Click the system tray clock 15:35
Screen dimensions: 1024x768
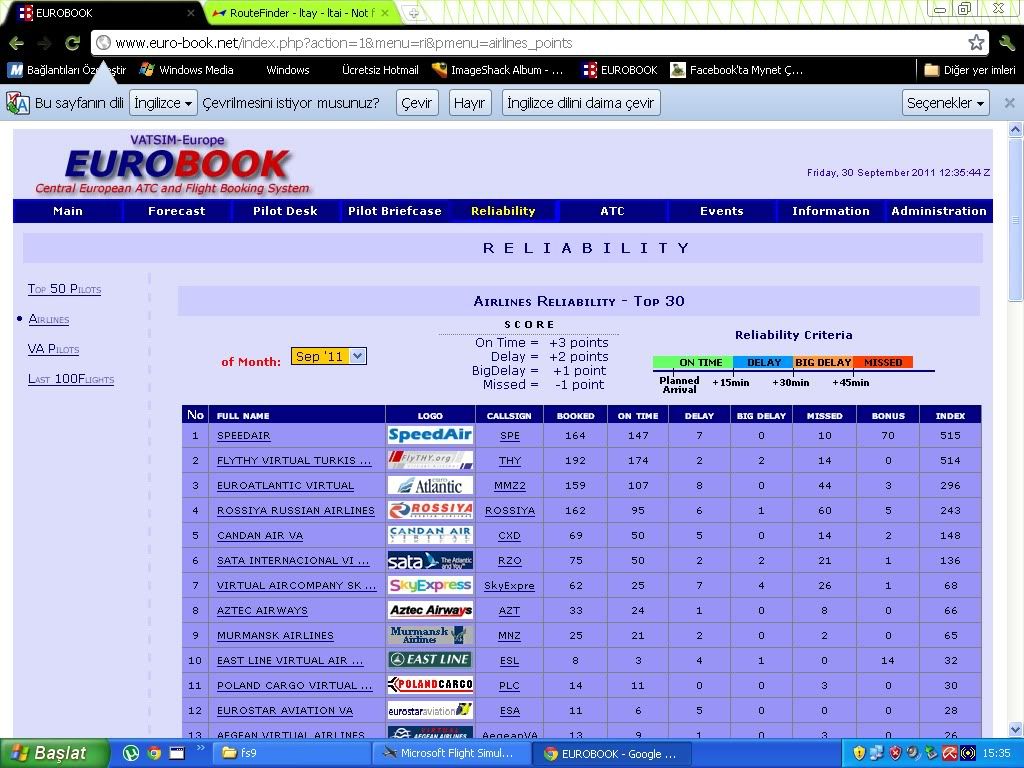pos(997,754)
